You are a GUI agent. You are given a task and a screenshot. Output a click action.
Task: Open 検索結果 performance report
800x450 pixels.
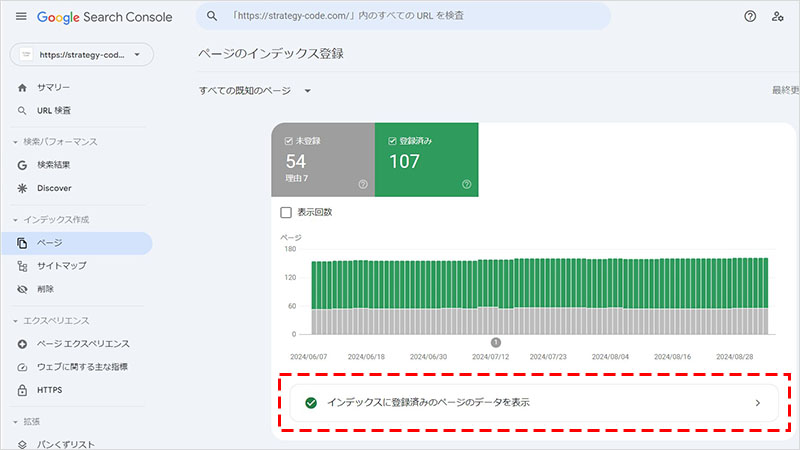pos(54,165)
